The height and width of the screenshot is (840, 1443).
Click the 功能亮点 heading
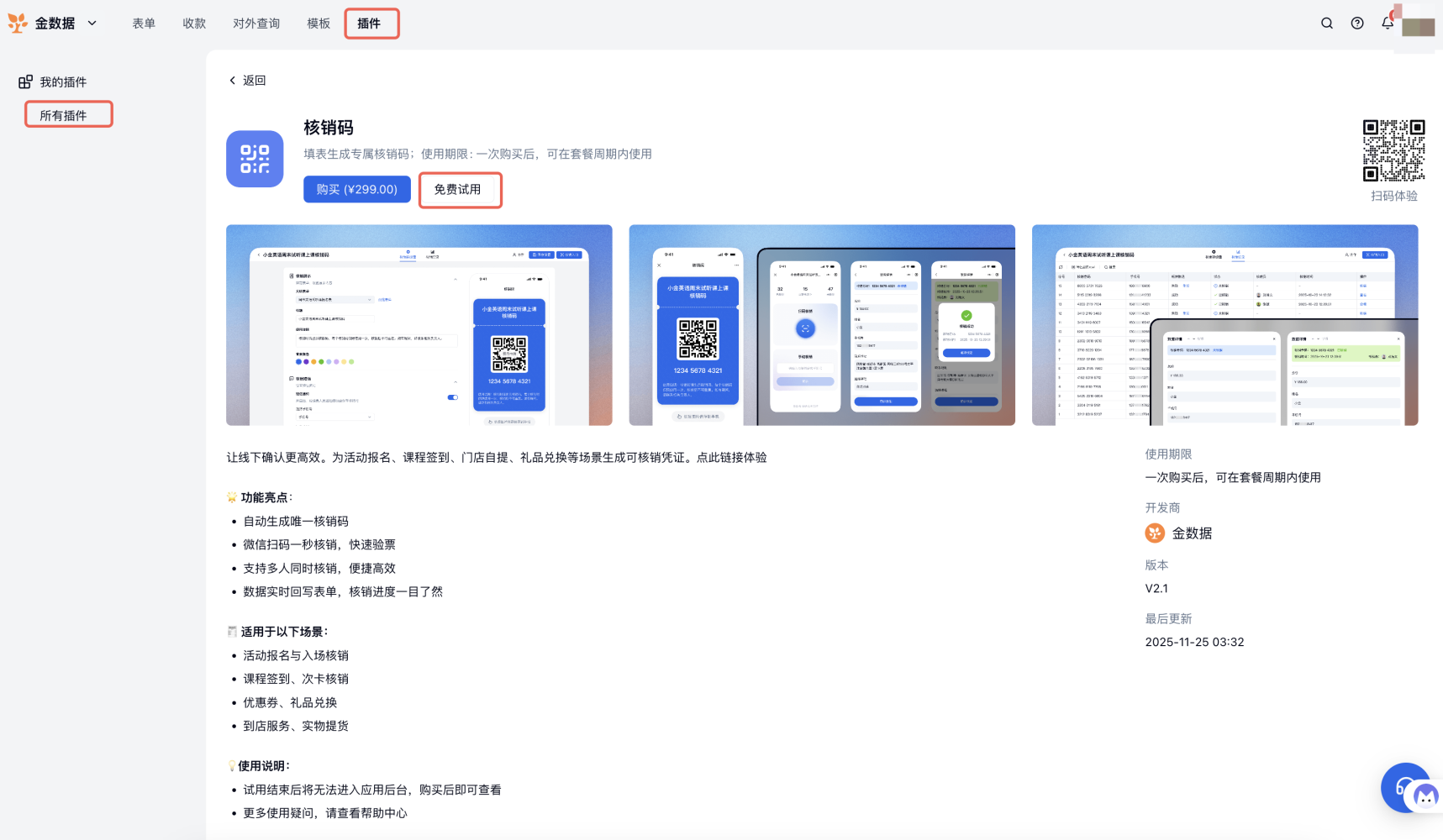[x=264, y=497]
